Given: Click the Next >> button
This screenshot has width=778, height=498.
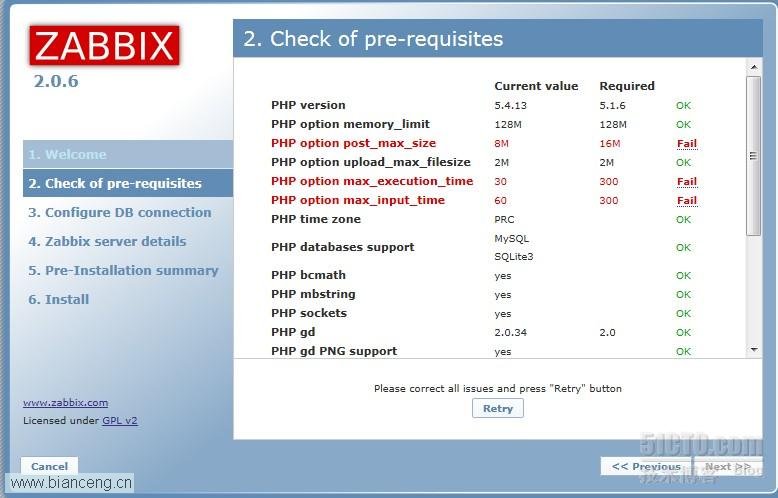Looking at the screenshot, I should tap(728, 467).
